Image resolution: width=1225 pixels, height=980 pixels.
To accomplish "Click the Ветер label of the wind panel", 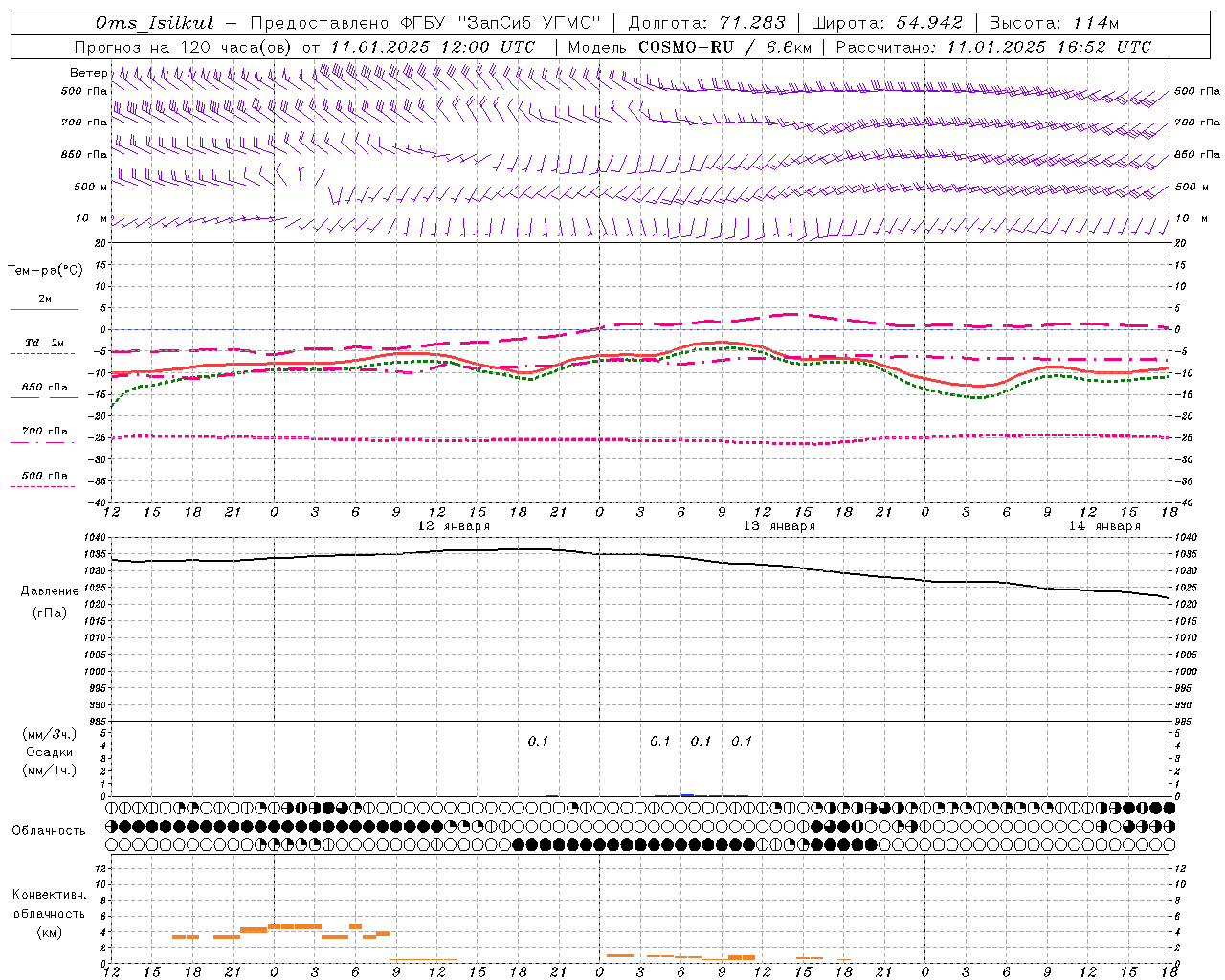I will 88,73.
